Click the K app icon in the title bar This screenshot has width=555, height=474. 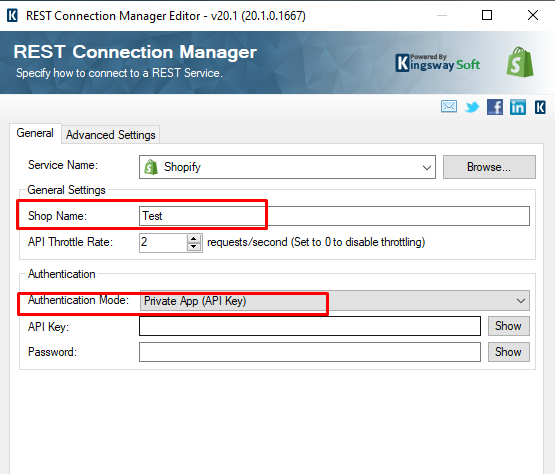click(12, 16)
